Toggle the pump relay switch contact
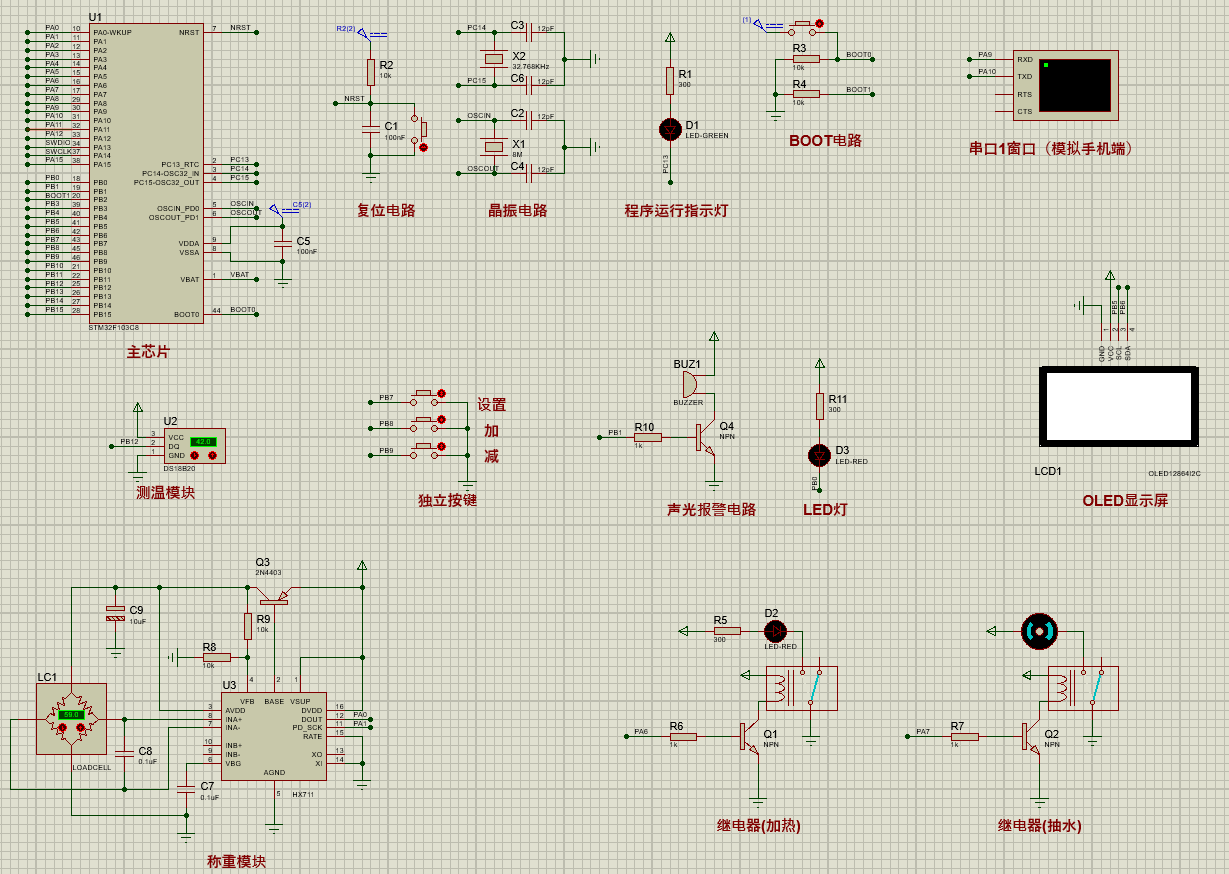 click(1096, 687)
